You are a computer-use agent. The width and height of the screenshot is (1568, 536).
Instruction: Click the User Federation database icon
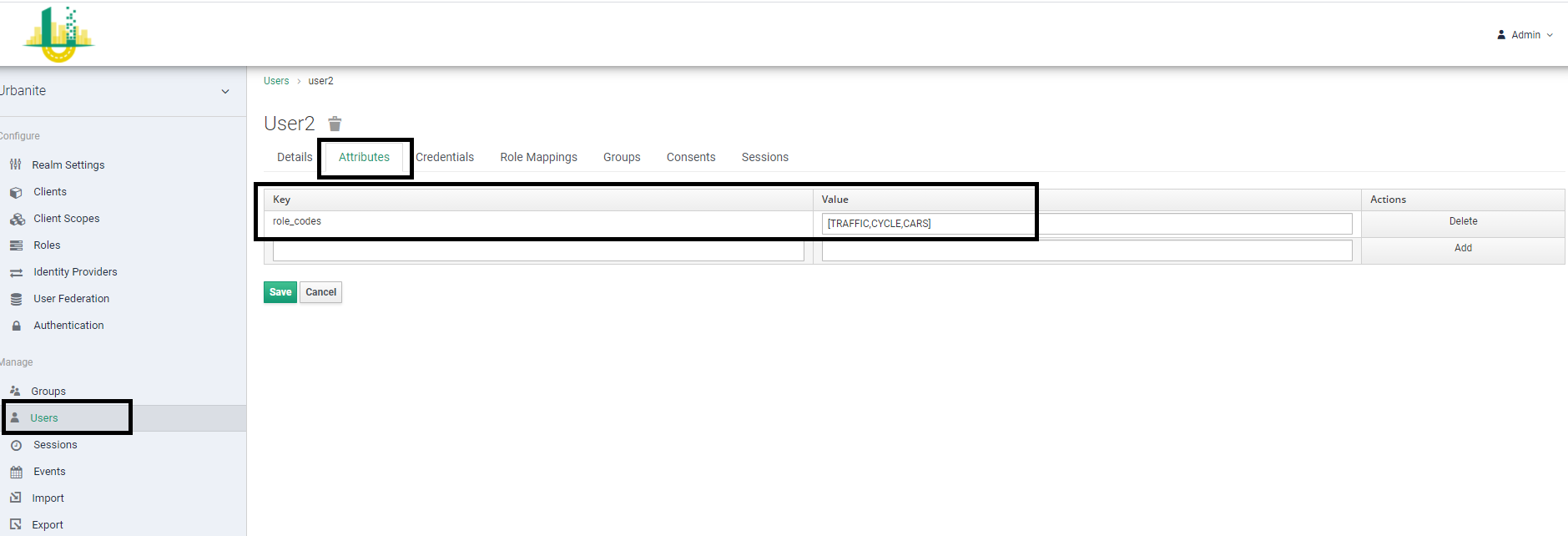coord(16,299)
